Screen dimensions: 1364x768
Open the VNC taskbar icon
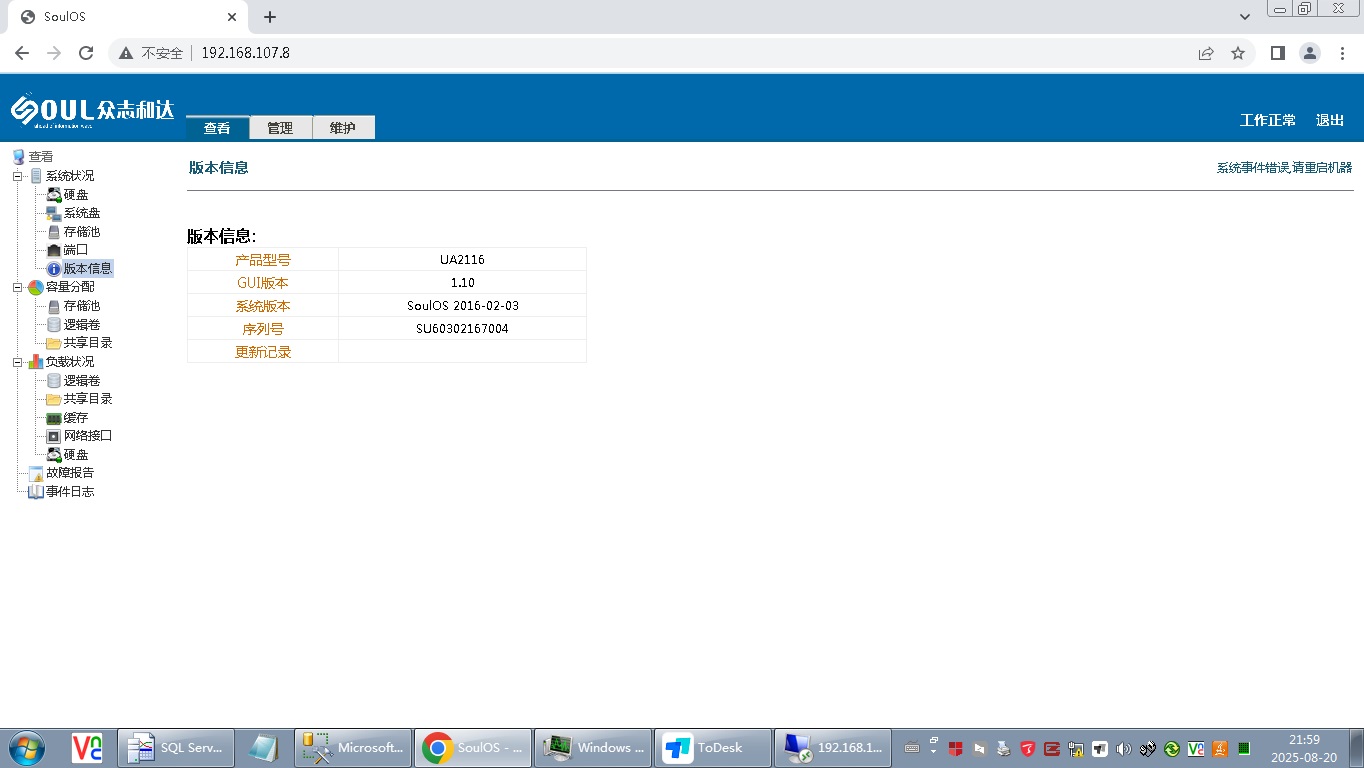click(87, 748)
